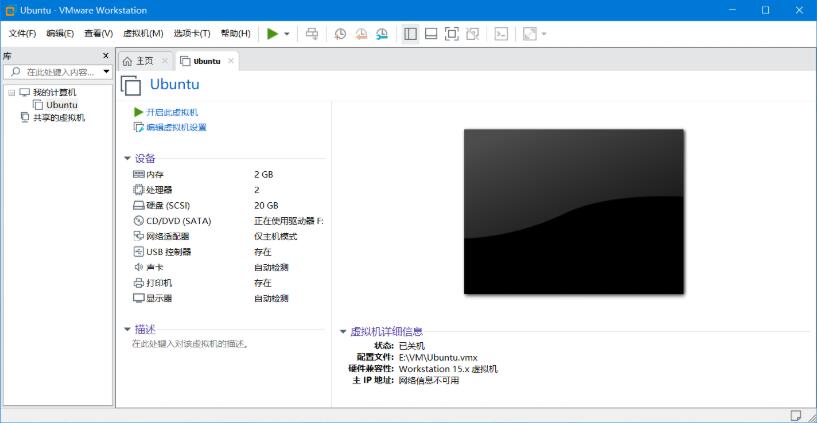Click the monitor icon beside 显示器
Screen dimensions: 817x423
click(139, 298)
